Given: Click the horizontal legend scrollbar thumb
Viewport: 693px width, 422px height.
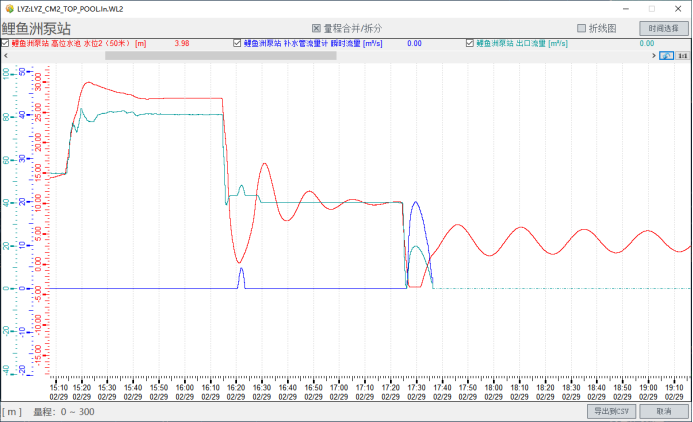Looking at the screenshot, I should point(220,56).
